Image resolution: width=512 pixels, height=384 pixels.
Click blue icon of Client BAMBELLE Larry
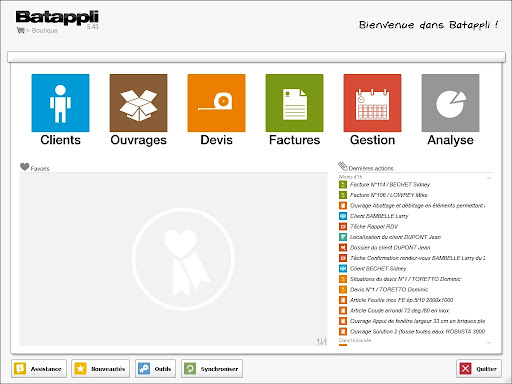[x=343, y=216]
